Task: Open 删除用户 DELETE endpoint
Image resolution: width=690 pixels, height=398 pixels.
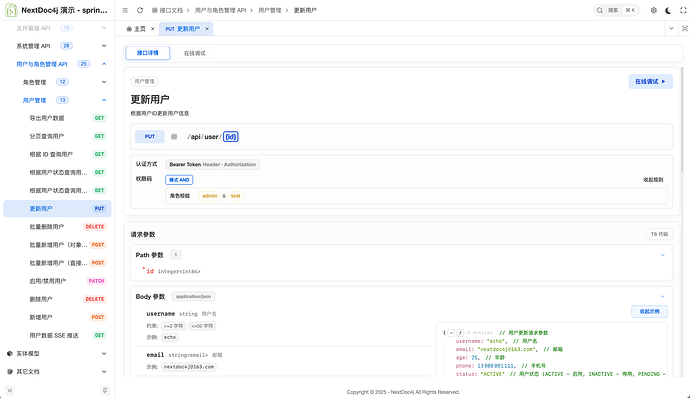Action: coord(57,299)
